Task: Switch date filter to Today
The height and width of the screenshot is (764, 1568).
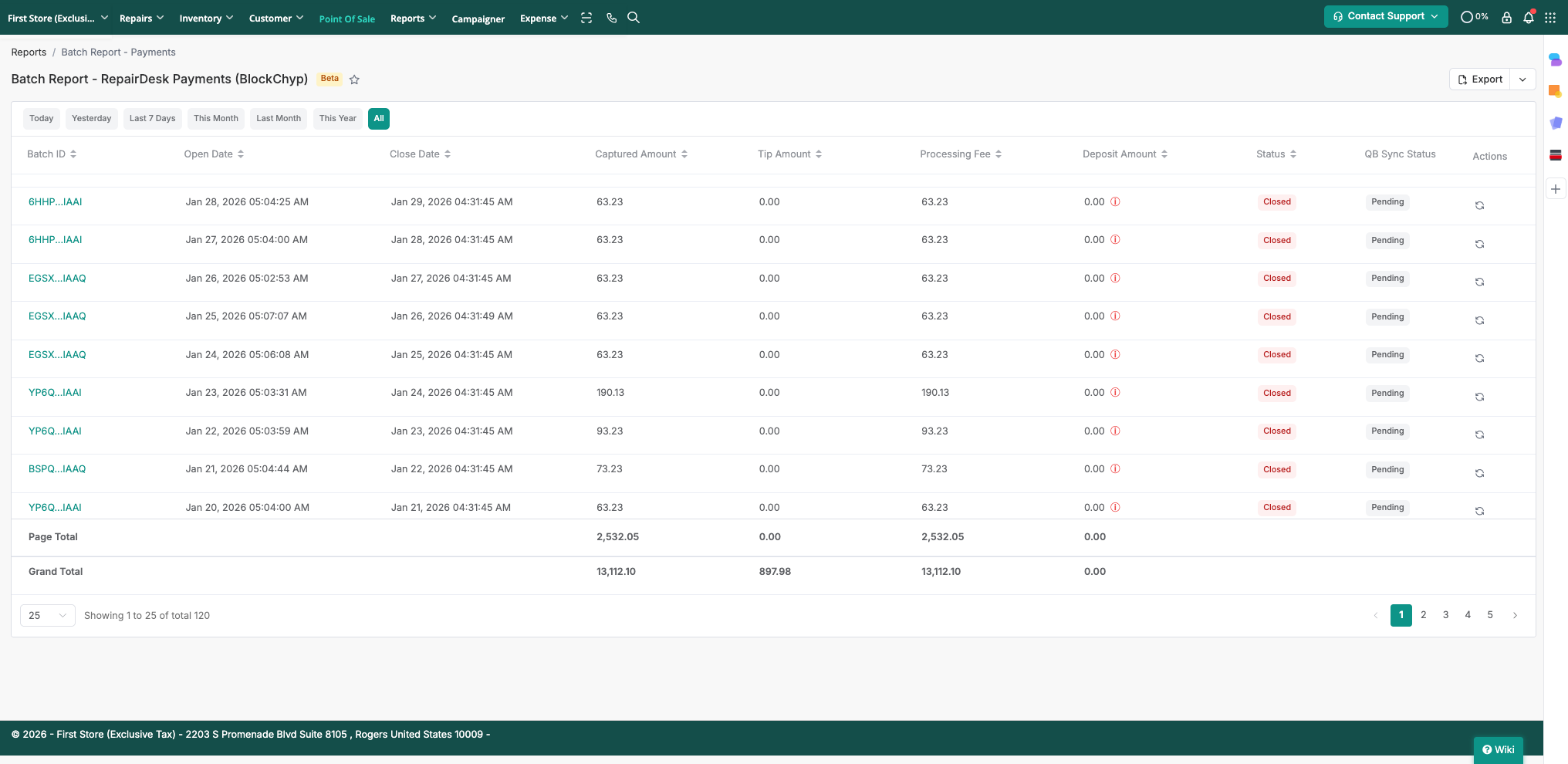Action: pos(42,119)
